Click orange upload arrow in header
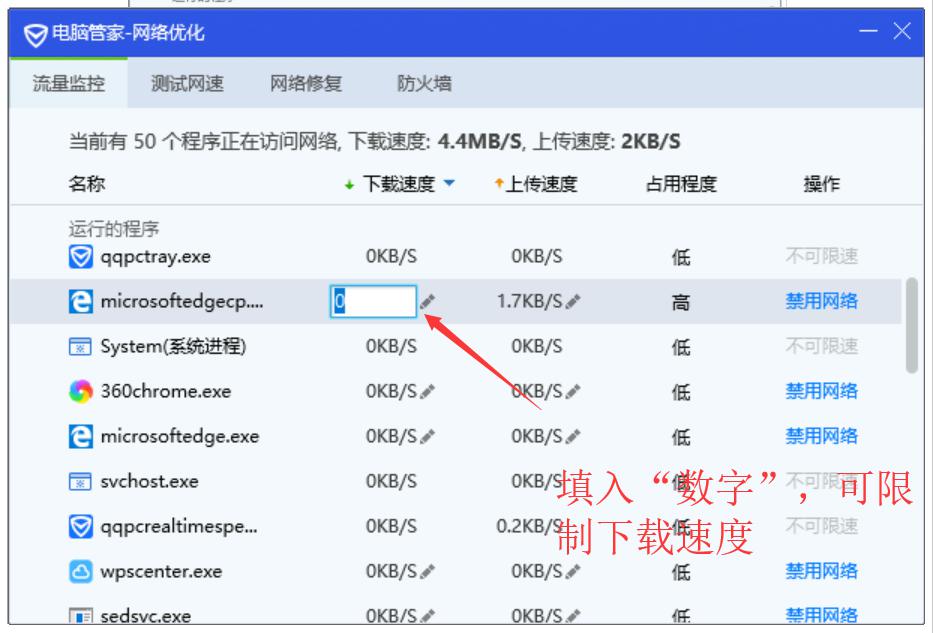 [499, 183]
